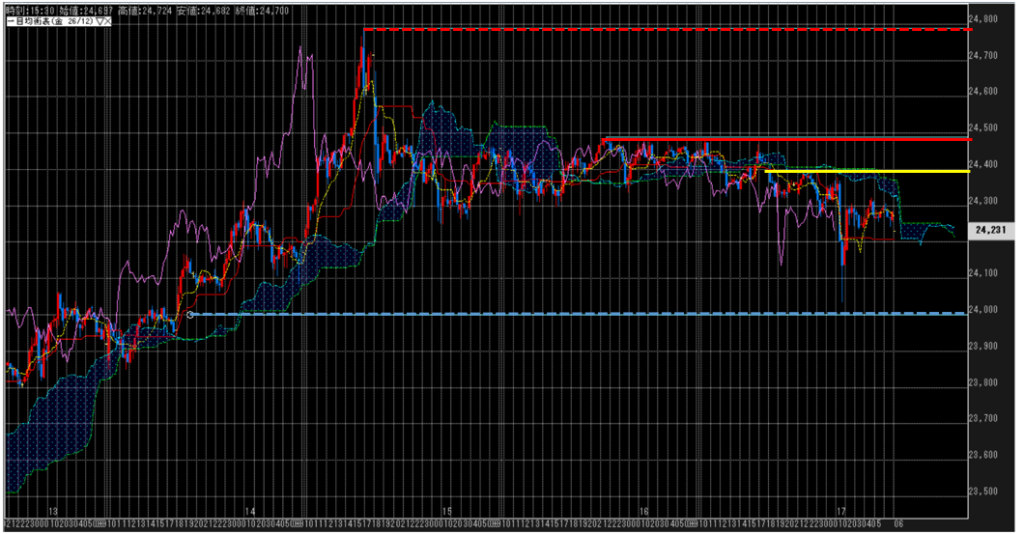Click the date label 17 on the time axis

point(842,510)
